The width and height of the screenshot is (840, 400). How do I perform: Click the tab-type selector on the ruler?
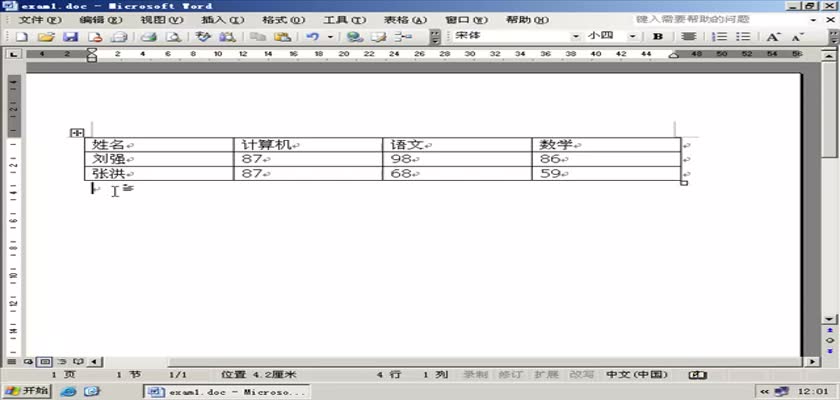click(12, 54)
